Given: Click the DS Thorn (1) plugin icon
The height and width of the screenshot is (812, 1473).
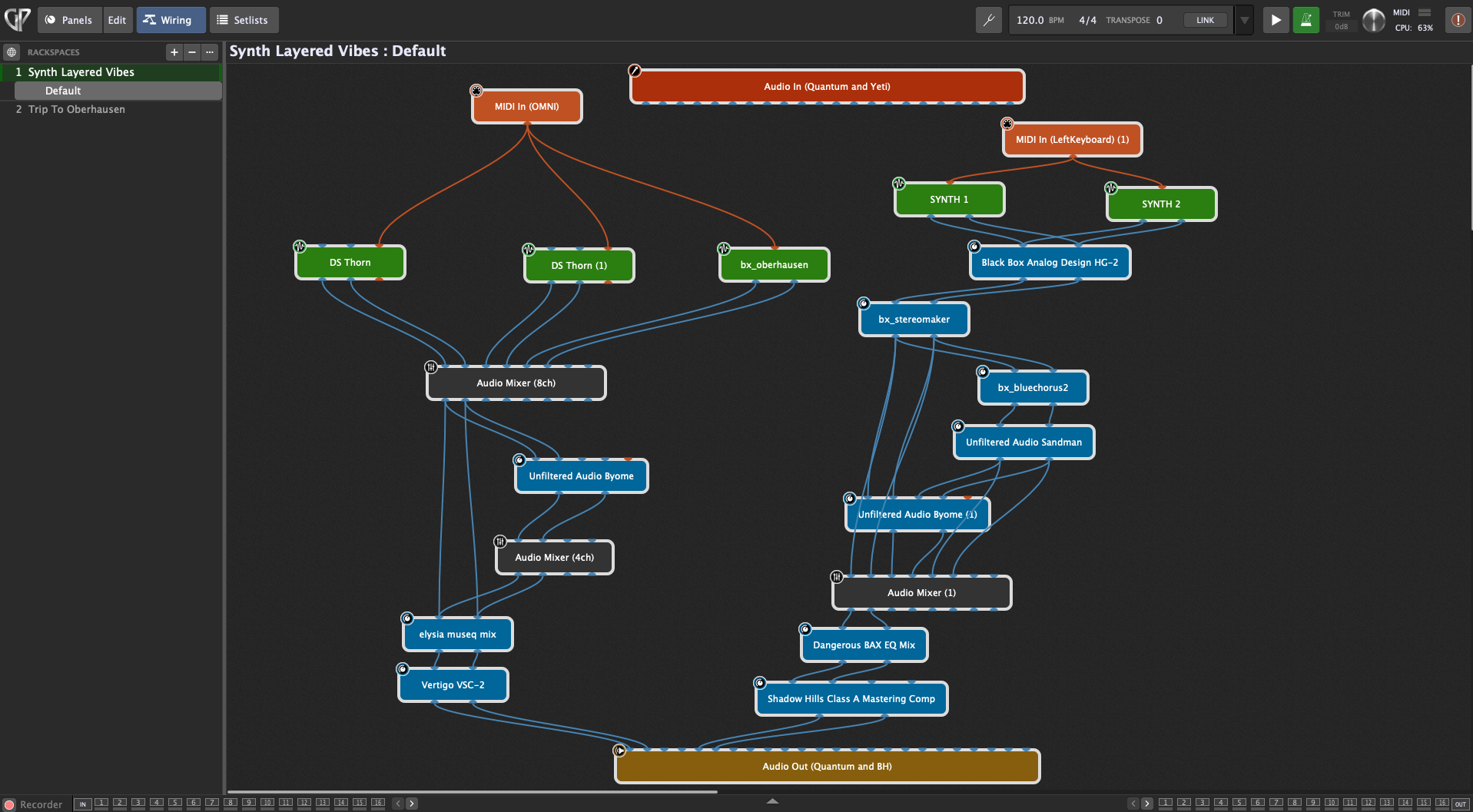Looking at the screenshot, I should click(x=529, y=250).
